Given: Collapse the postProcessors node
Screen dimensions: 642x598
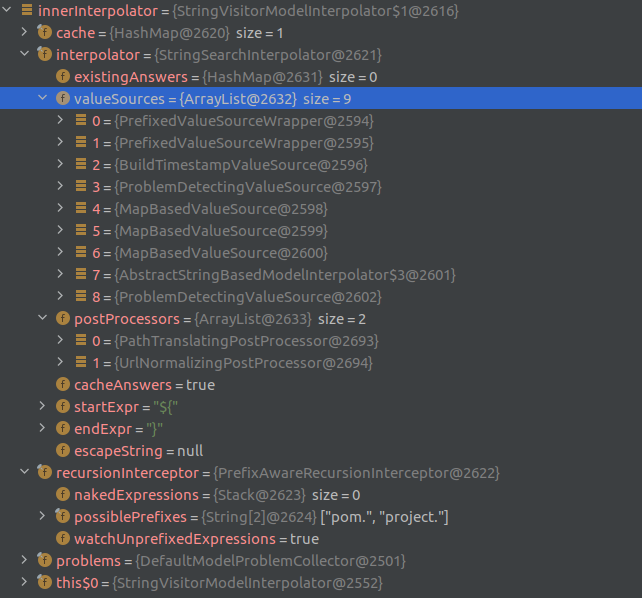Looking at the screenshot, I should click(42, 317).
